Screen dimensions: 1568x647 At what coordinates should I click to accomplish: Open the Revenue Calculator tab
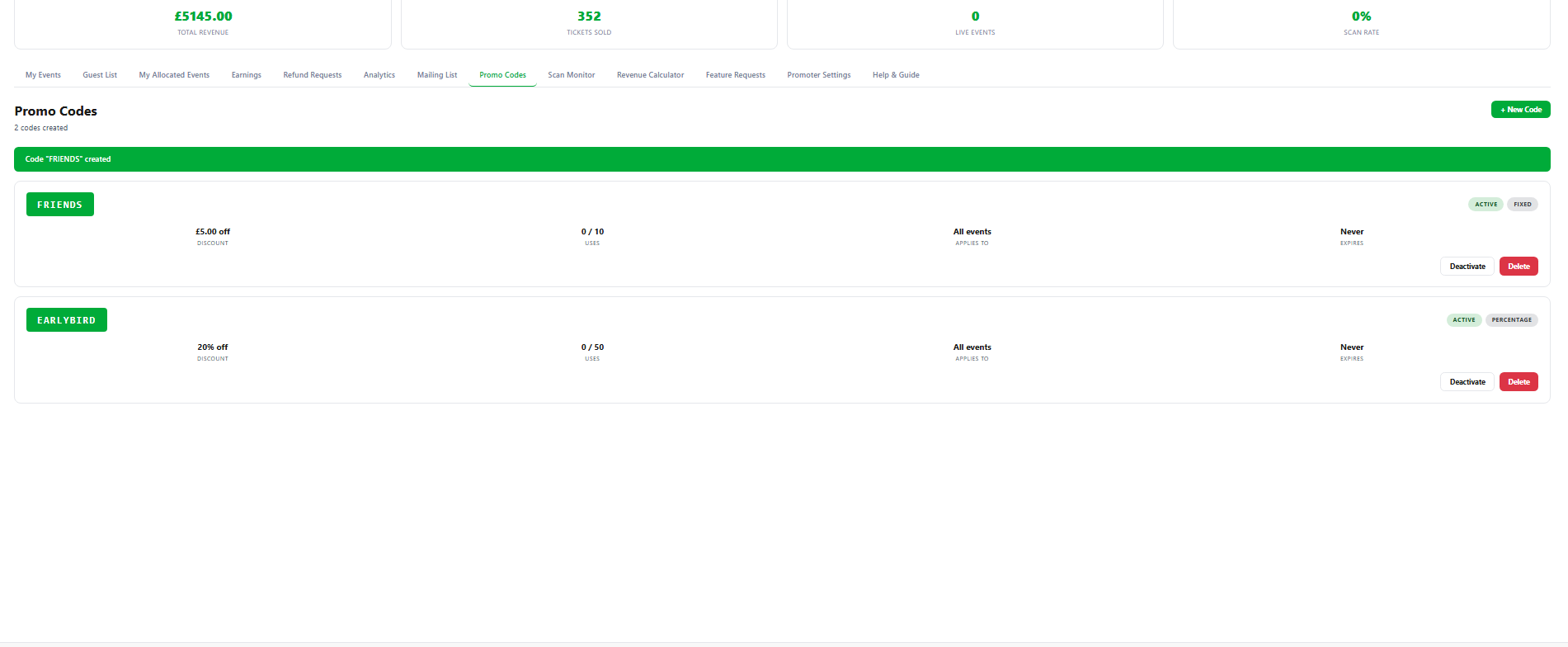[650, 75]
